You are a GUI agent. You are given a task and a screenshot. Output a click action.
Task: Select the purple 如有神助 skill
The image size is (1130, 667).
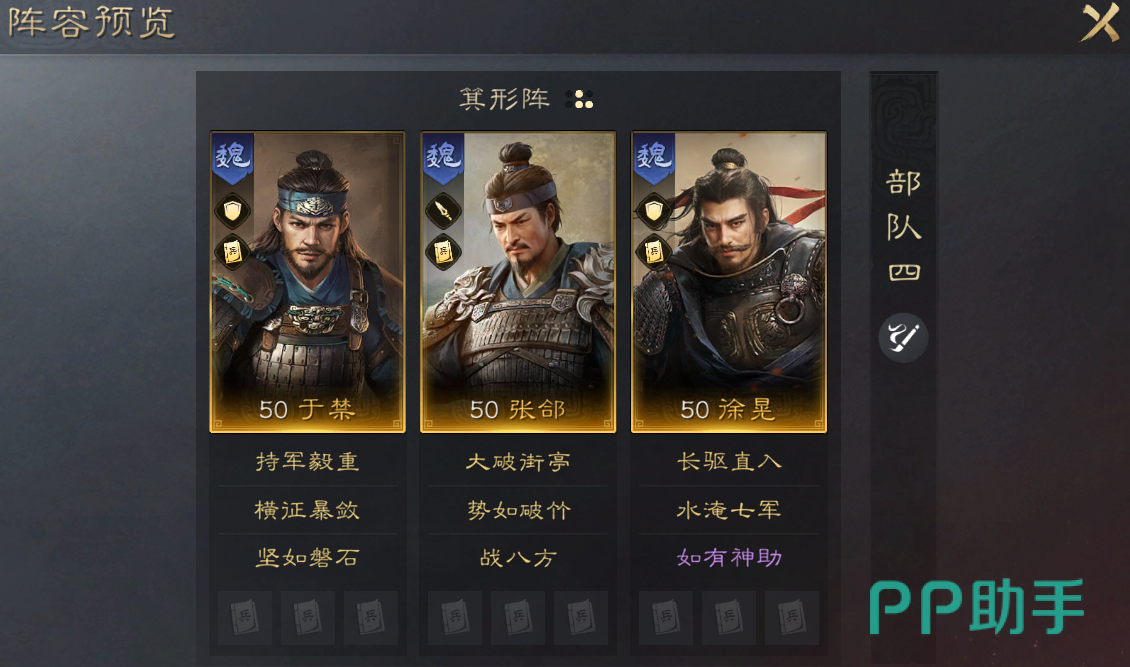click(729, 558)
